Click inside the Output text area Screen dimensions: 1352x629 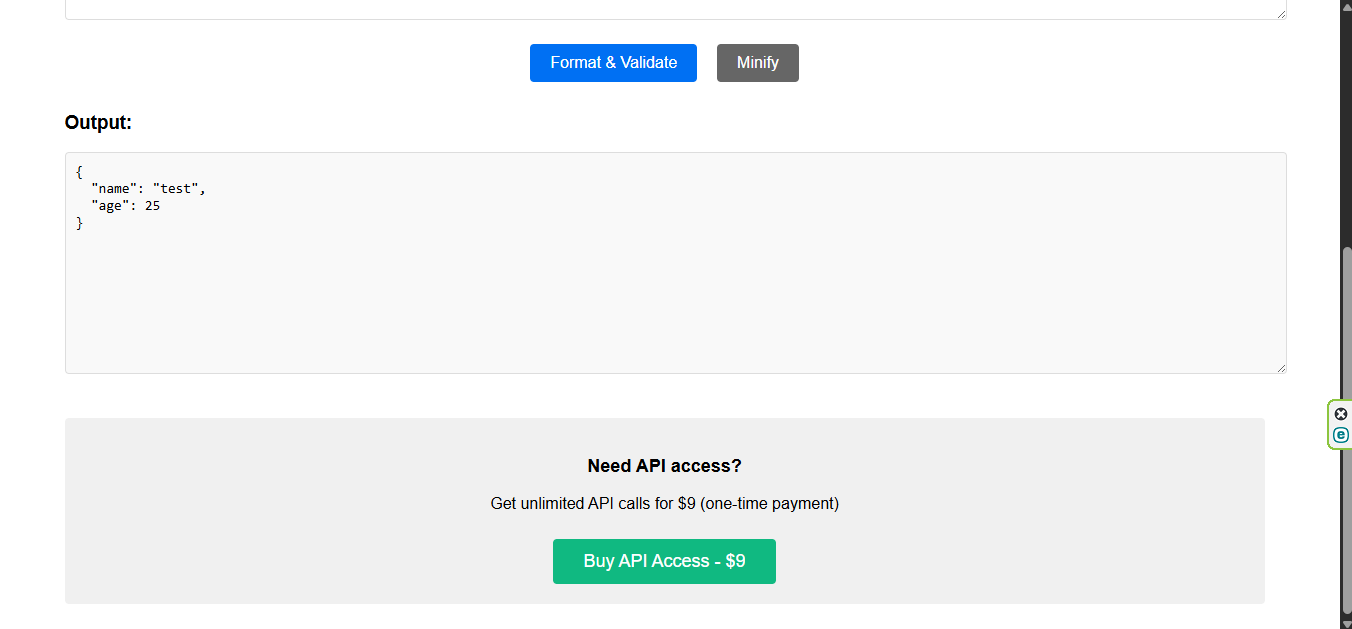[600, 280]
